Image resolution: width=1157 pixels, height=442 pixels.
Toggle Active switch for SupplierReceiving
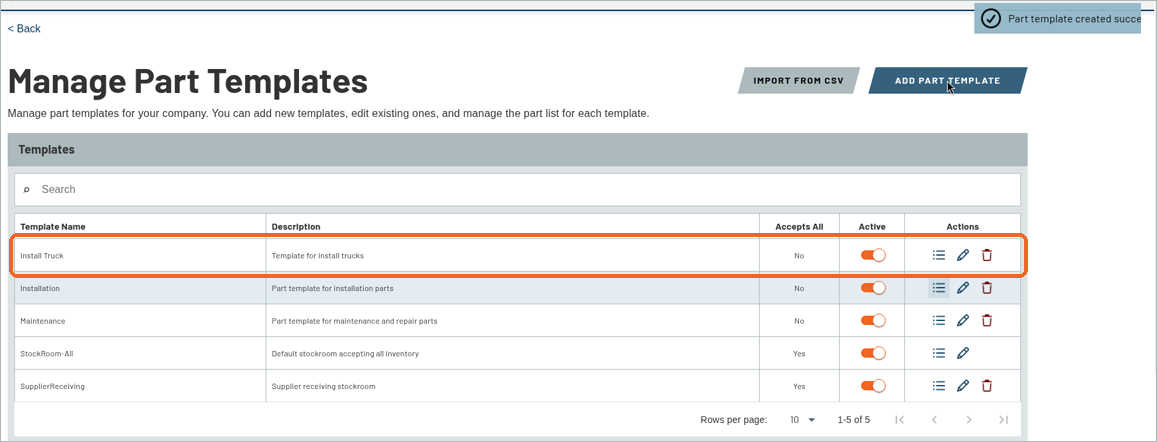(873, 385)
